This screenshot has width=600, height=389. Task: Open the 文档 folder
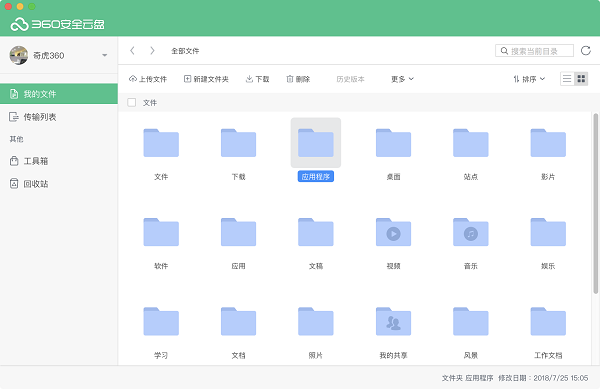coord(238,321)
